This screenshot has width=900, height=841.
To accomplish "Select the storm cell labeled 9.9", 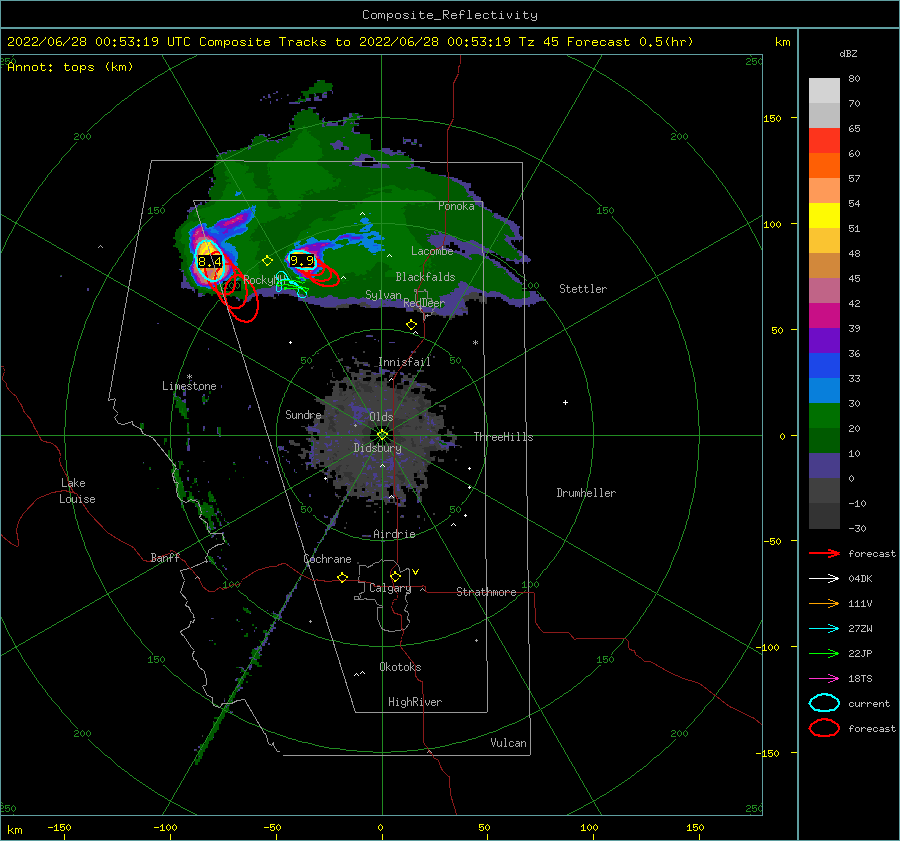I will click(x=302, y=261).
